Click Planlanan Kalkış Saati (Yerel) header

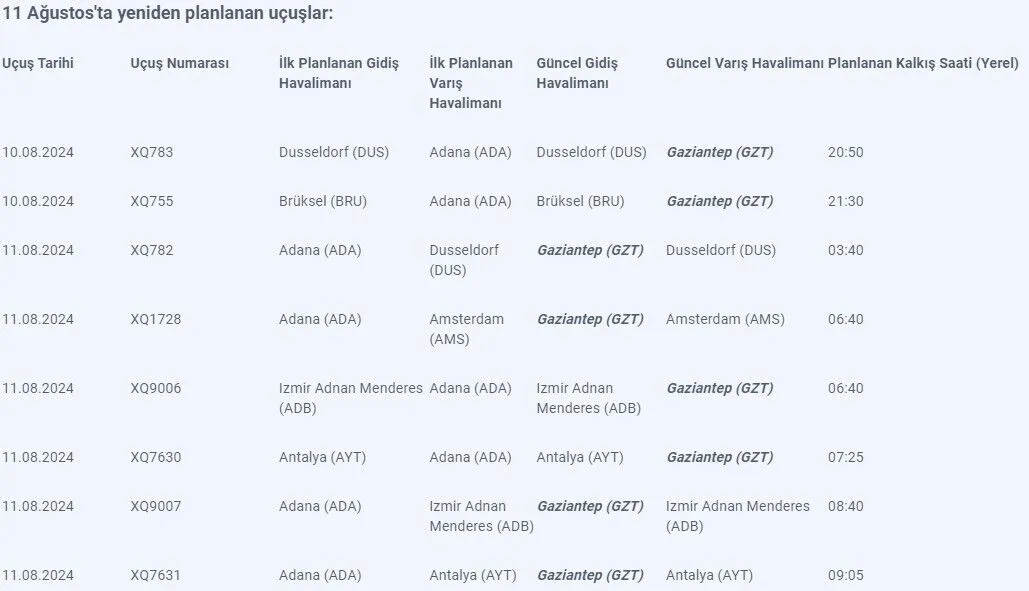tap(923, 64)
